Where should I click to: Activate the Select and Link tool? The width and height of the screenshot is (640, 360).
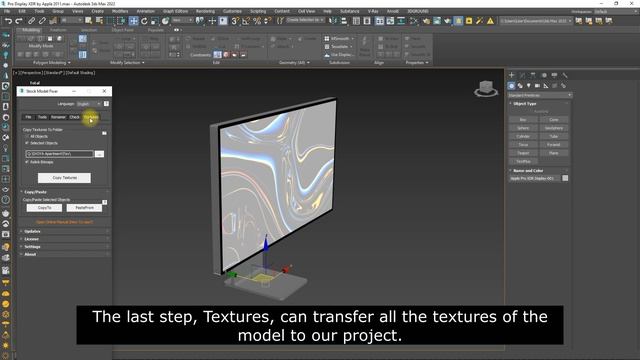(32, 20)
